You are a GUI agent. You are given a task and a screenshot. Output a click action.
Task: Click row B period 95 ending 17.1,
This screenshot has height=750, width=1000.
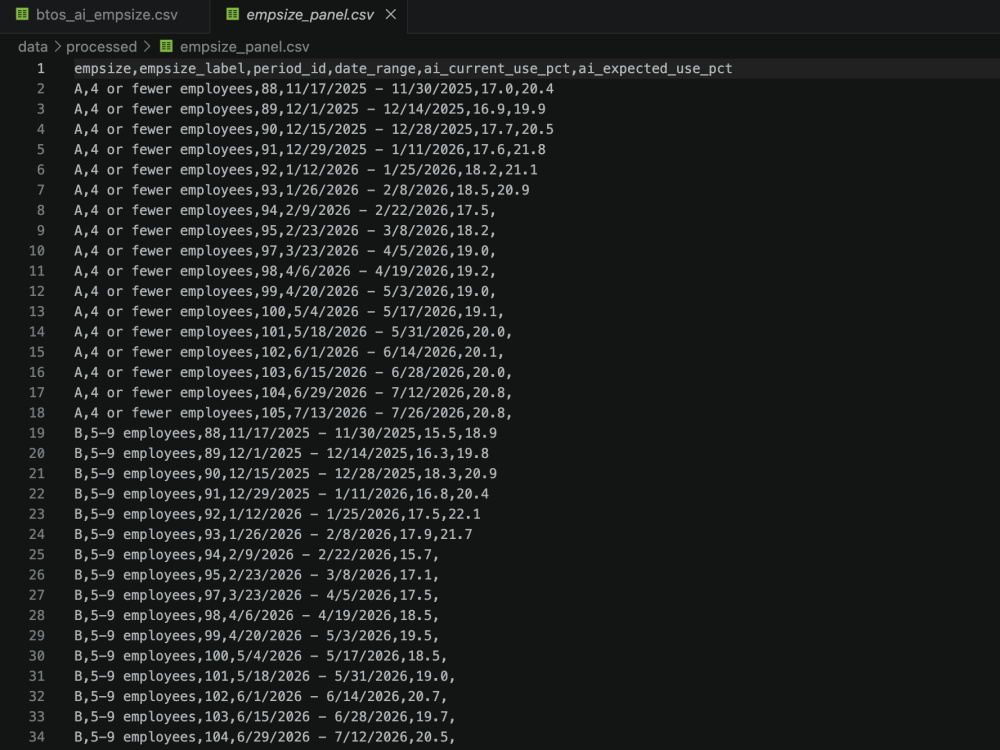256,575
